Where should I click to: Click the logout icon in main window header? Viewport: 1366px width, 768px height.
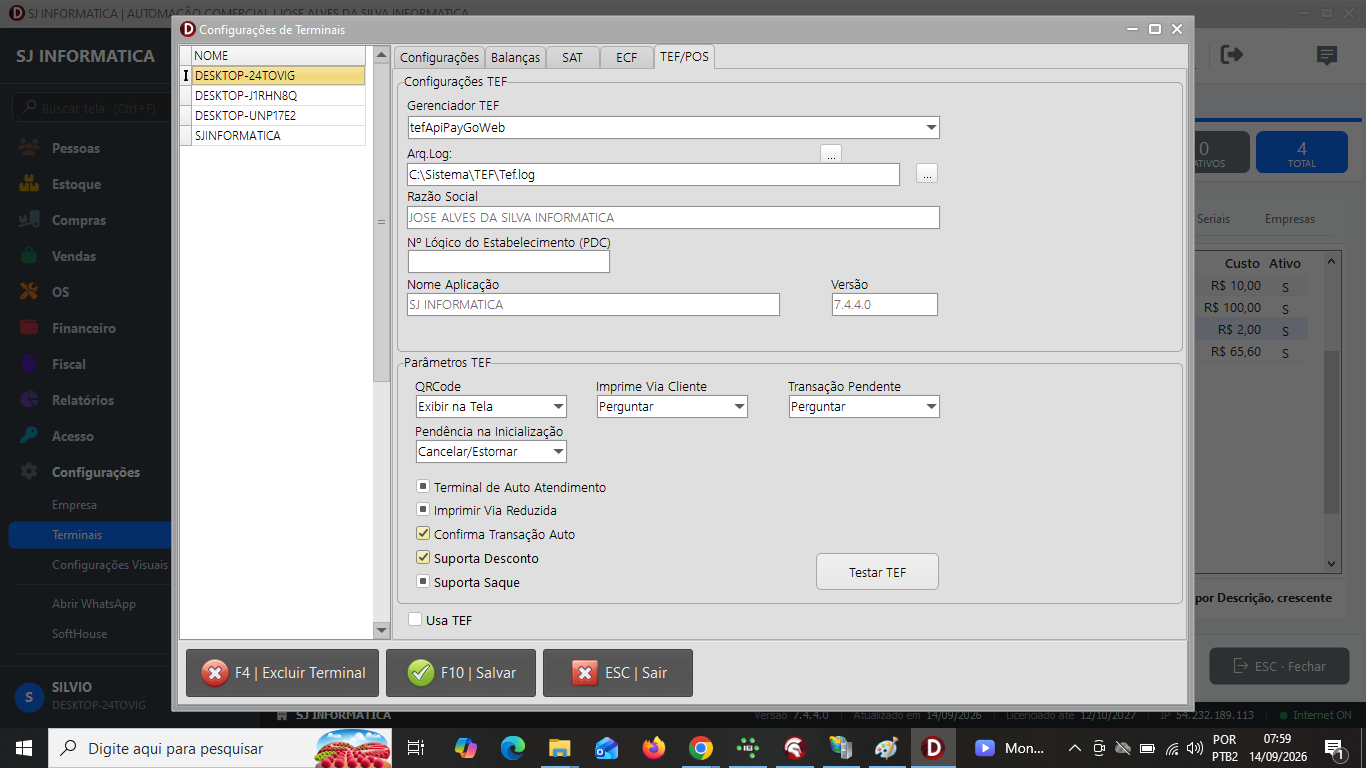coord(1232,55)
